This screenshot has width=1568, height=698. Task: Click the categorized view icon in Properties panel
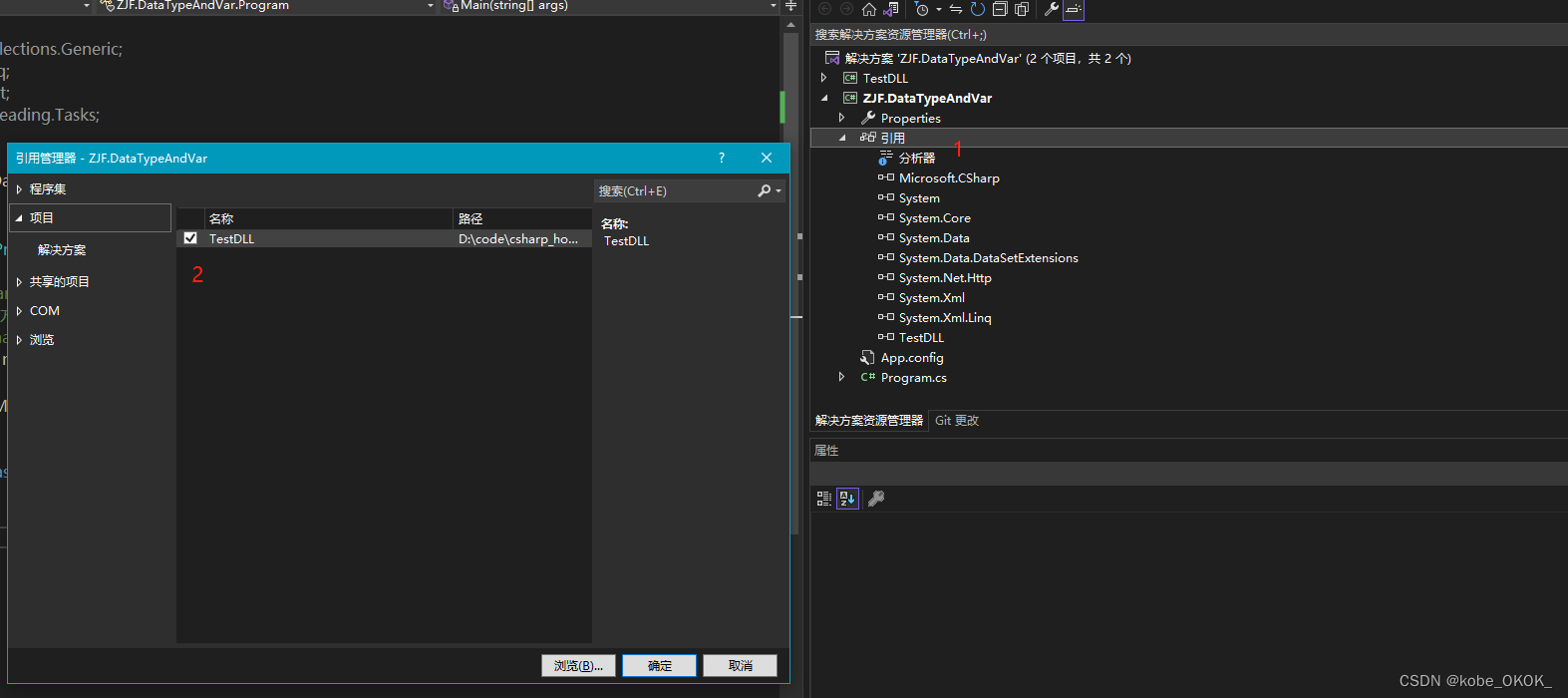[x=824, y=499]
